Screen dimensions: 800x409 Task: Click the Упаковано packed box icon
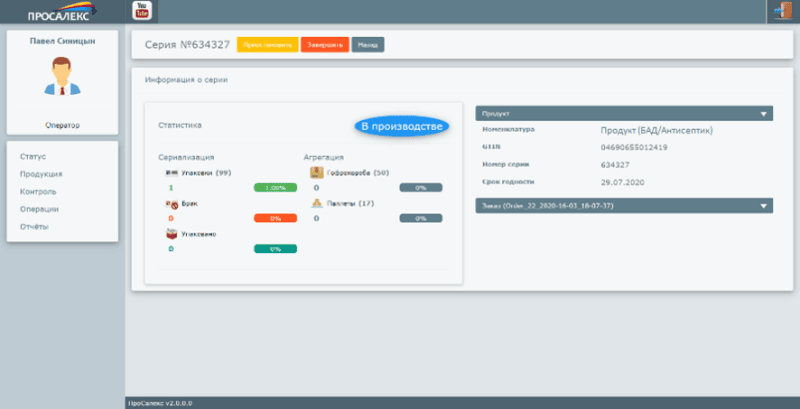171,234
